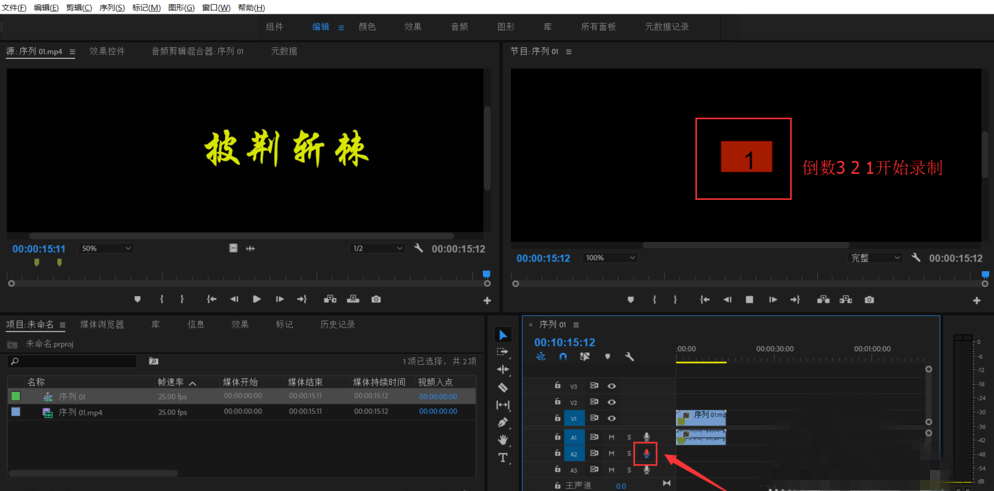Click the red voice-over record microphone on A2

[x=646, y=454]
